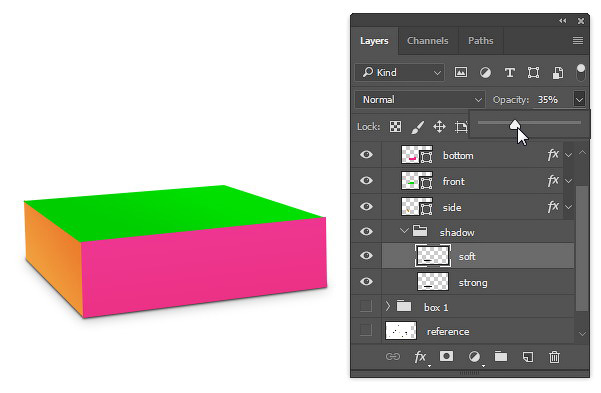The height and width of the screenshot is (393, 601).
Task: Open the Kind filter dropdown
Action: click(x=399, y=72)
